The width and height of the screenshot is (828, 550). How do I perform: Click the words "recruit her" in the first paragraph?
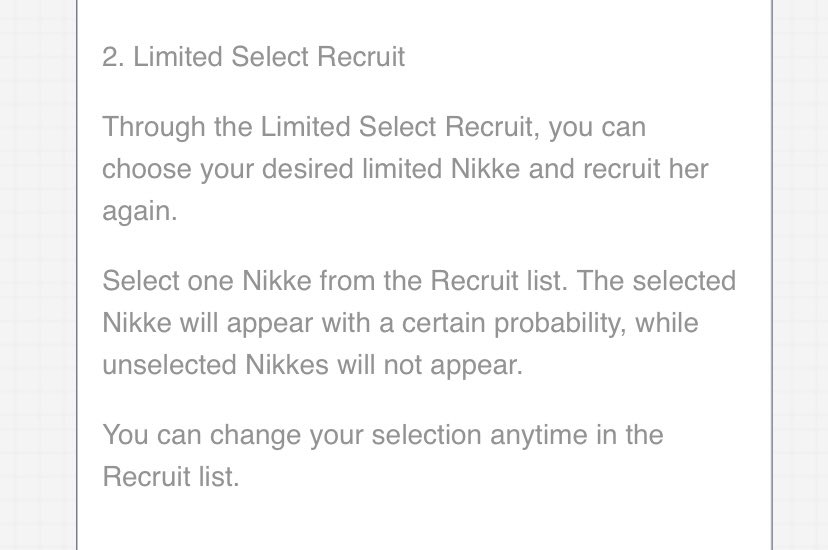tap(646, 169)
